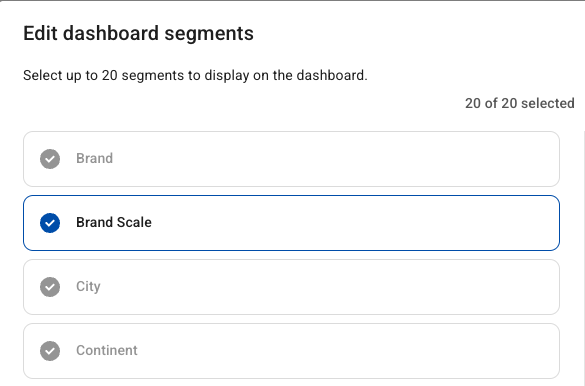Click the 'Edit dashboard segments' heading

pos(138,34)
